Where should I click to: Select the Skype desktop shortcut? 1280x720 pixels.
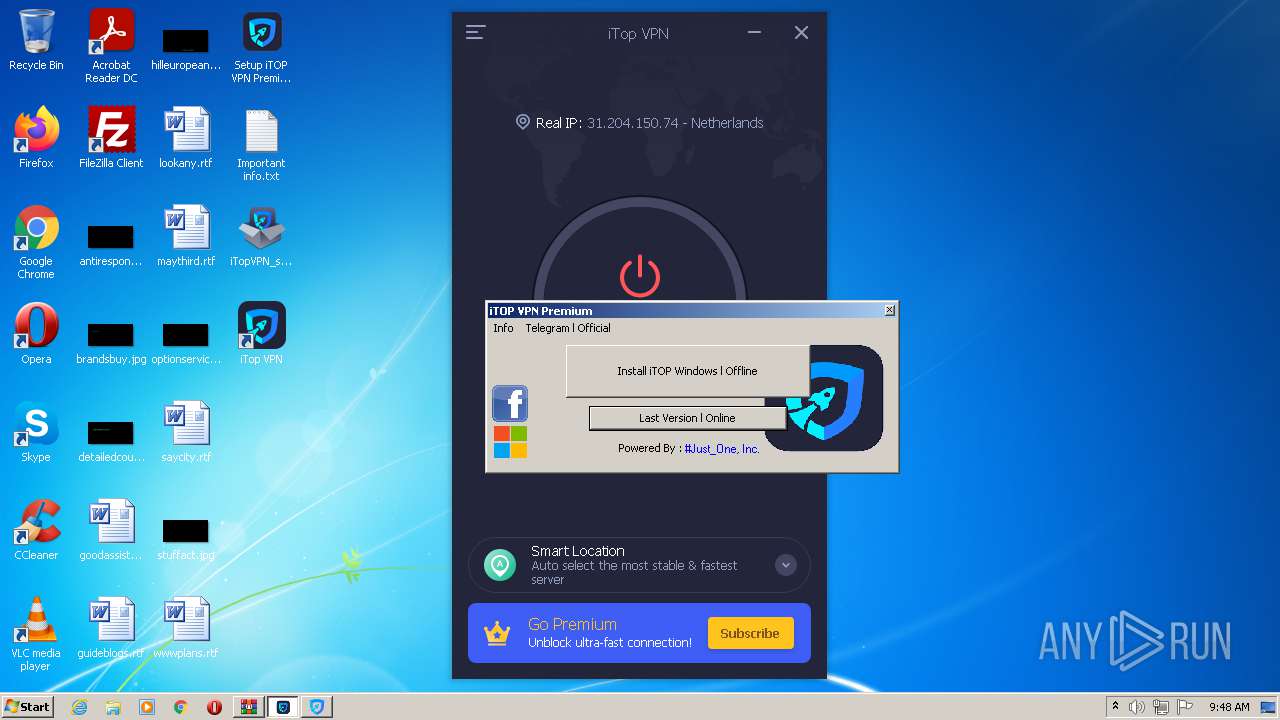tap(36, 432)
